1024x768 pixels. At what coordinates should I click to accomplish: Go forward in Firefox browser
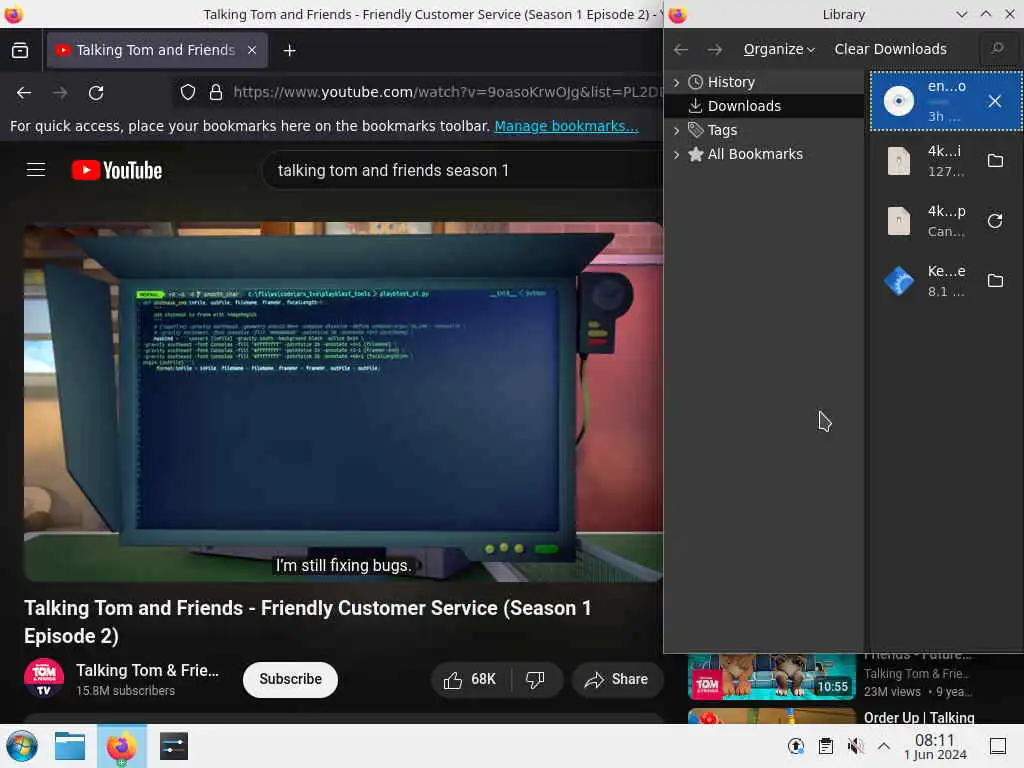tap(60, 93)
